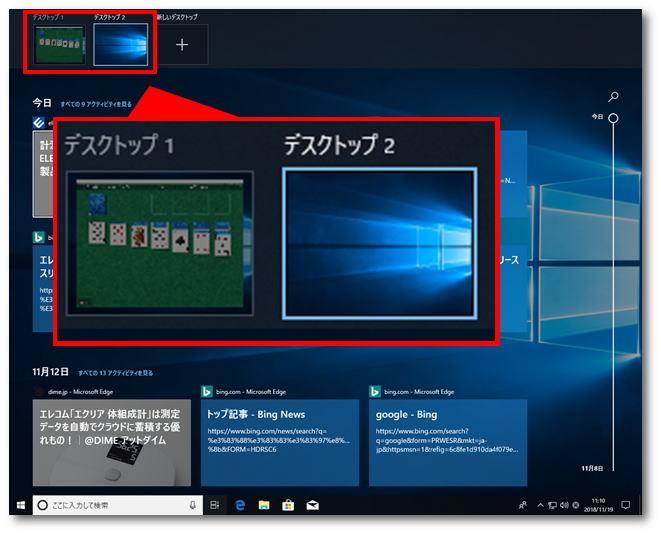
Task: Activate the microphone icon in the search box
Action: (x=193, y=505)
